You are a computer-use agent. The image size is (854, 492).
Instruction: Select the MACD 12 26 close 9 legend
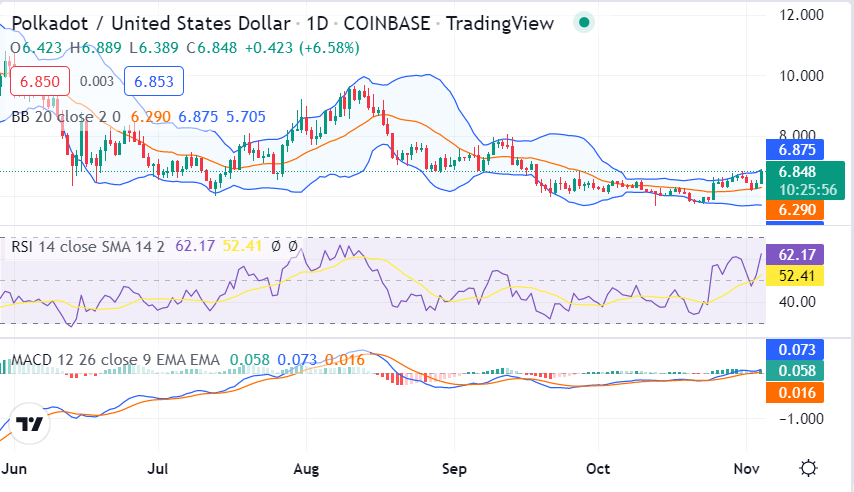[115, 360]
